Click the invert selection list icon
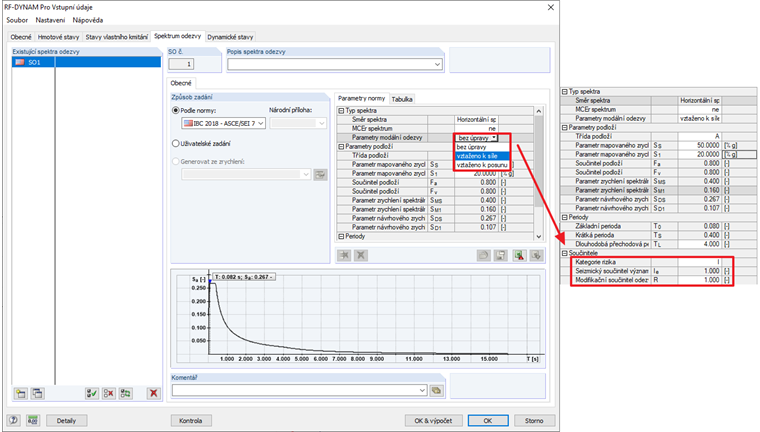 pyautogui.click(x=126, y=393)
